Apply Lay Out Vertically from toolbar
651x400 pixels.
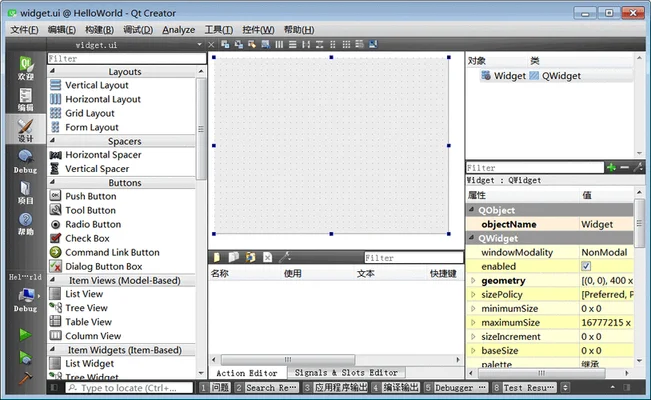tap(292, 44)
